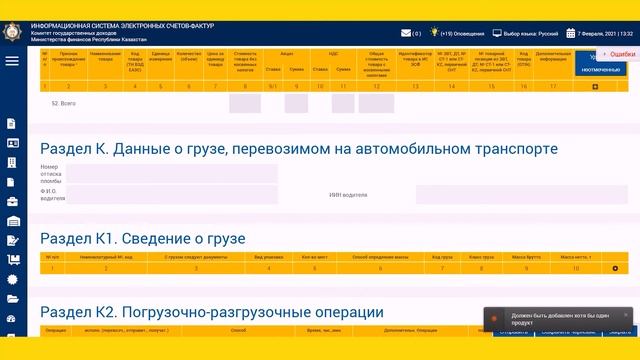Click the Вид упаковки header in K1 table
The height and width of the screenshot is (360, 640).
[269, 257]
